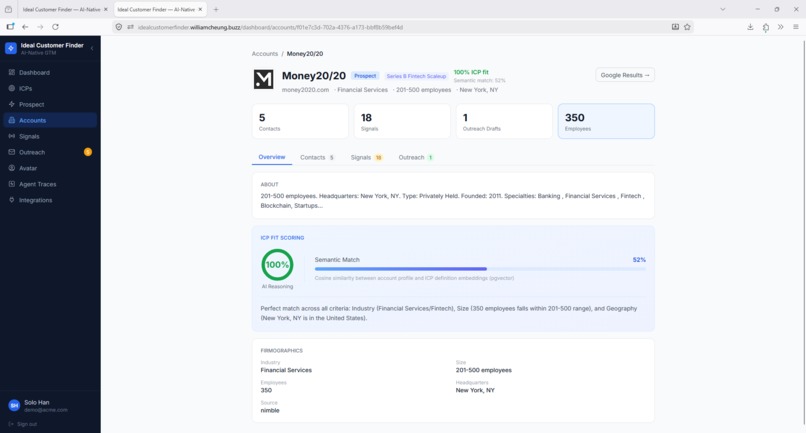Bookmark this page with the star icon
806x433 pixels.
coord(687,27)
